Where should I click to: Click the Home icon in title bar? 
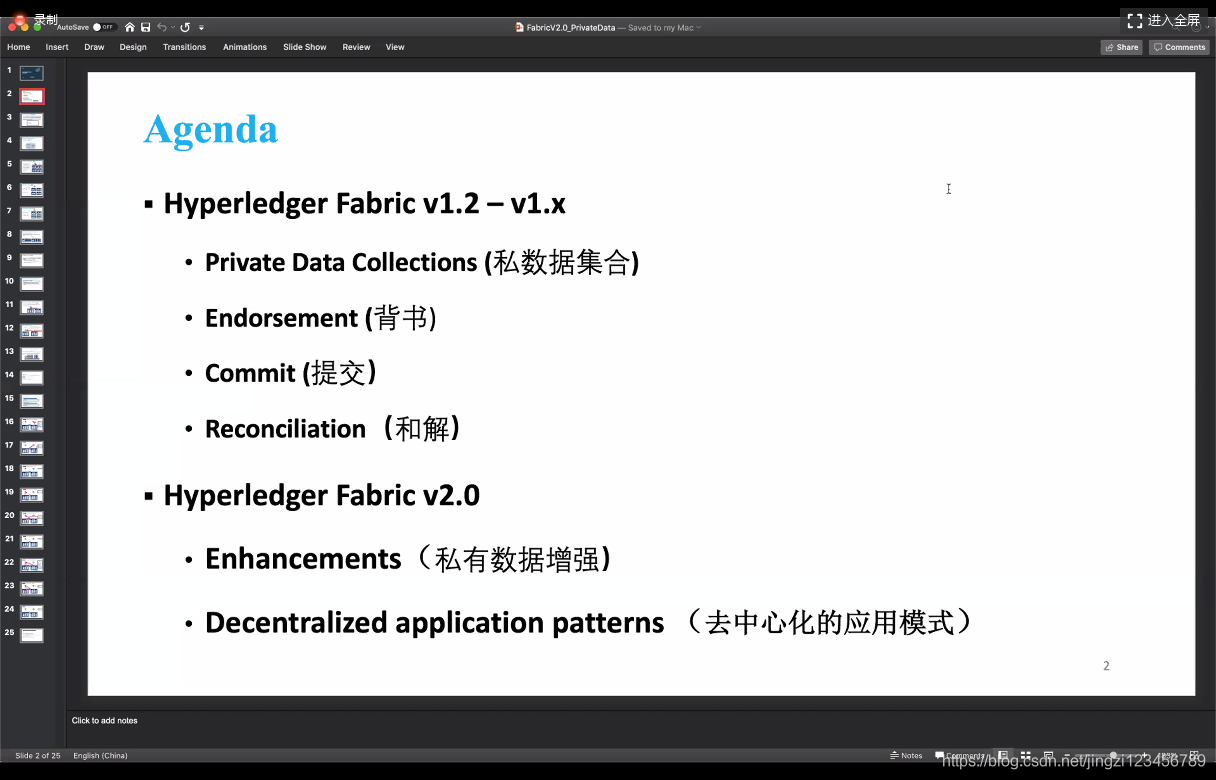130,27
